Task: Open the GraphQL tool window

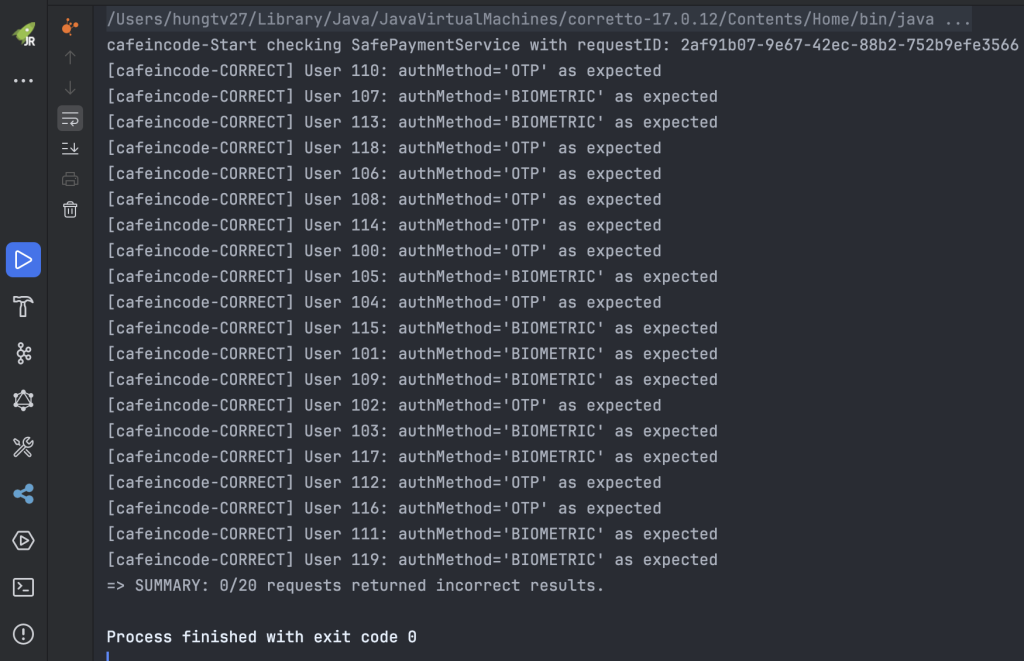Action: 24,400
